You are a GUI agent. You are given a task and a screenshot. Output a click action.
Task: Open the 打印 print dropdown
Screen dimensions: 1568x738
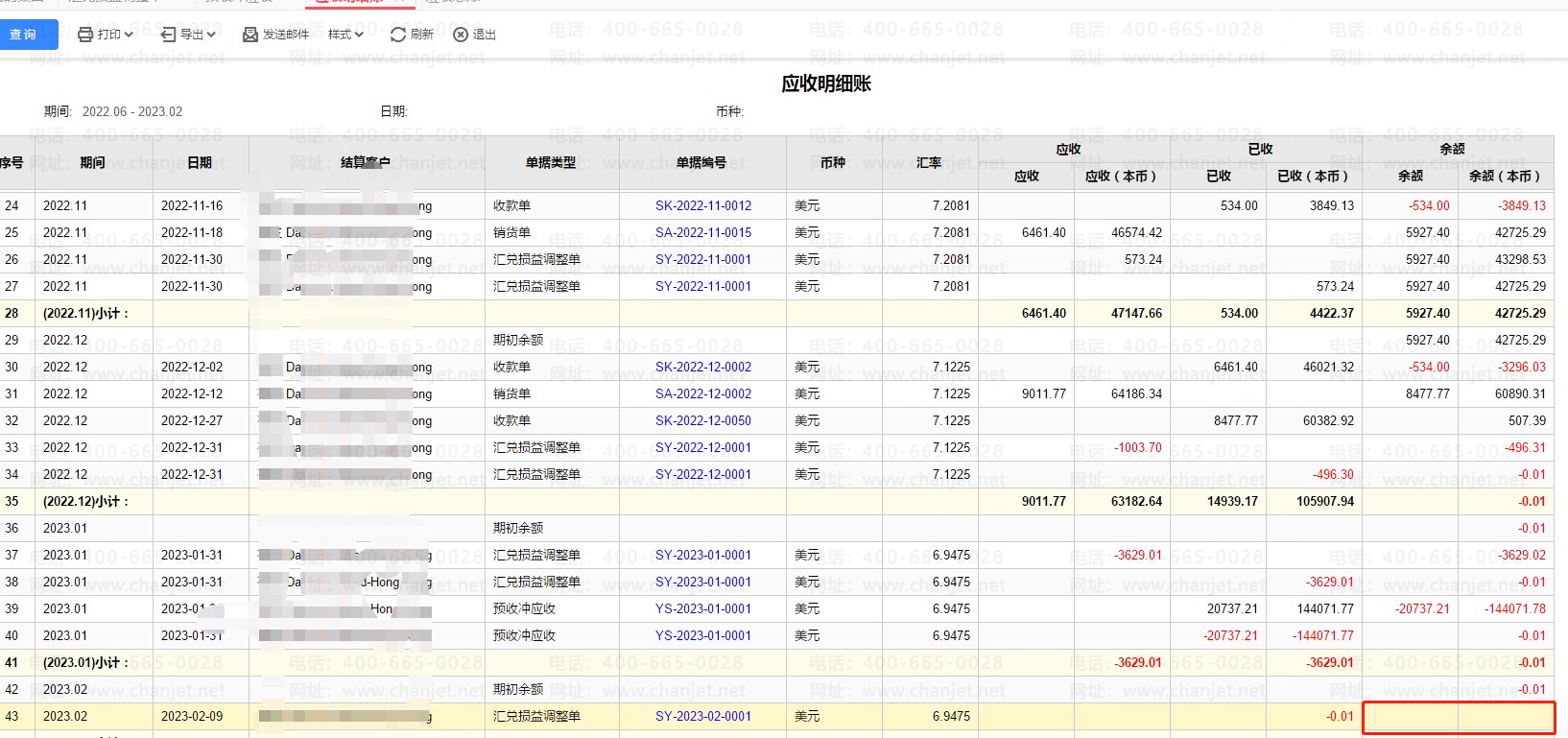tap(106, 35)
